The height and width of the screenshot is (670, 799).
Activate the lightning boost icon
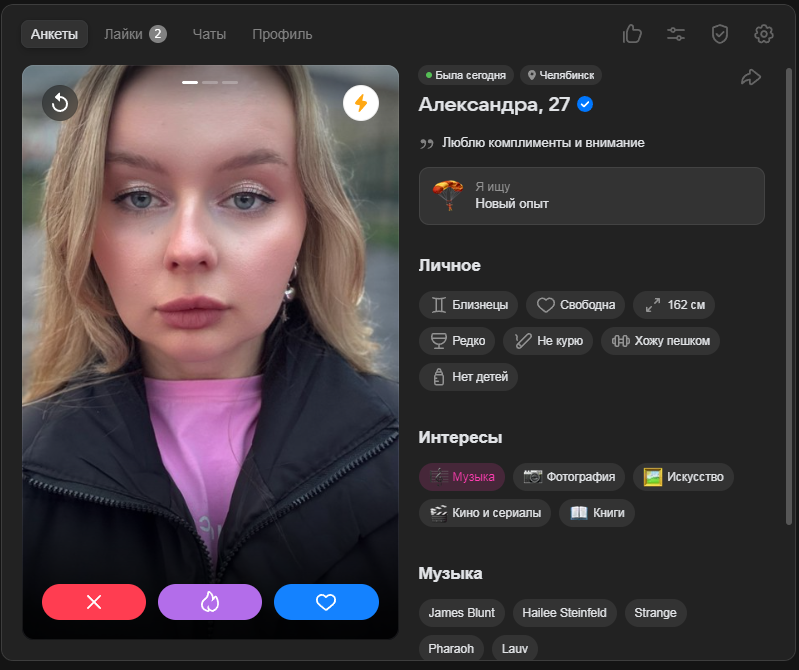361,103
